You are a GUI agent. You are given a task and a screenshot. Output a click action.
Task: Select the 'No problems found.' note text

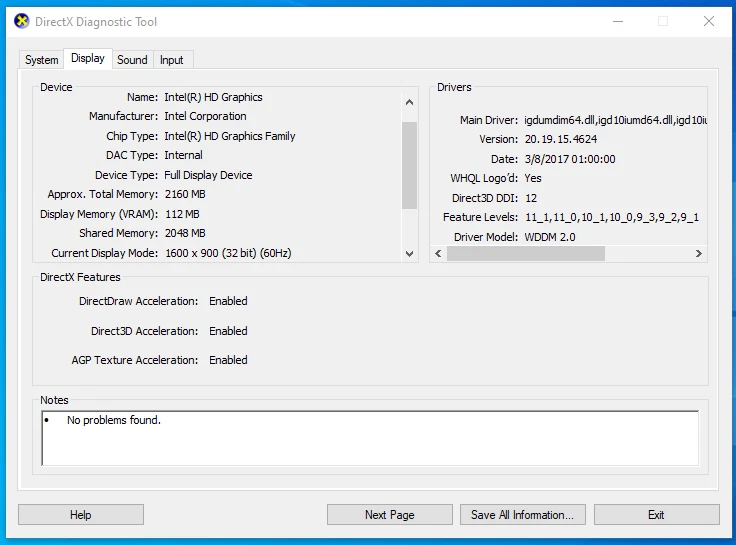click(114, 420)
